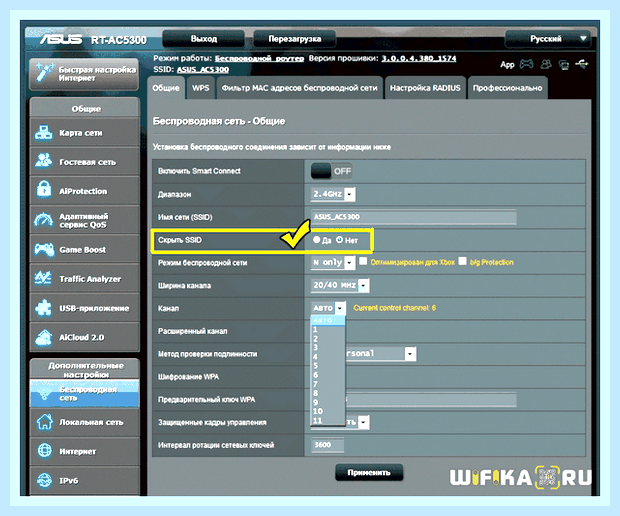Open the 'Беспроводной роутер' mode link
Screen dimensions: 620x516
tap(259, 59)
